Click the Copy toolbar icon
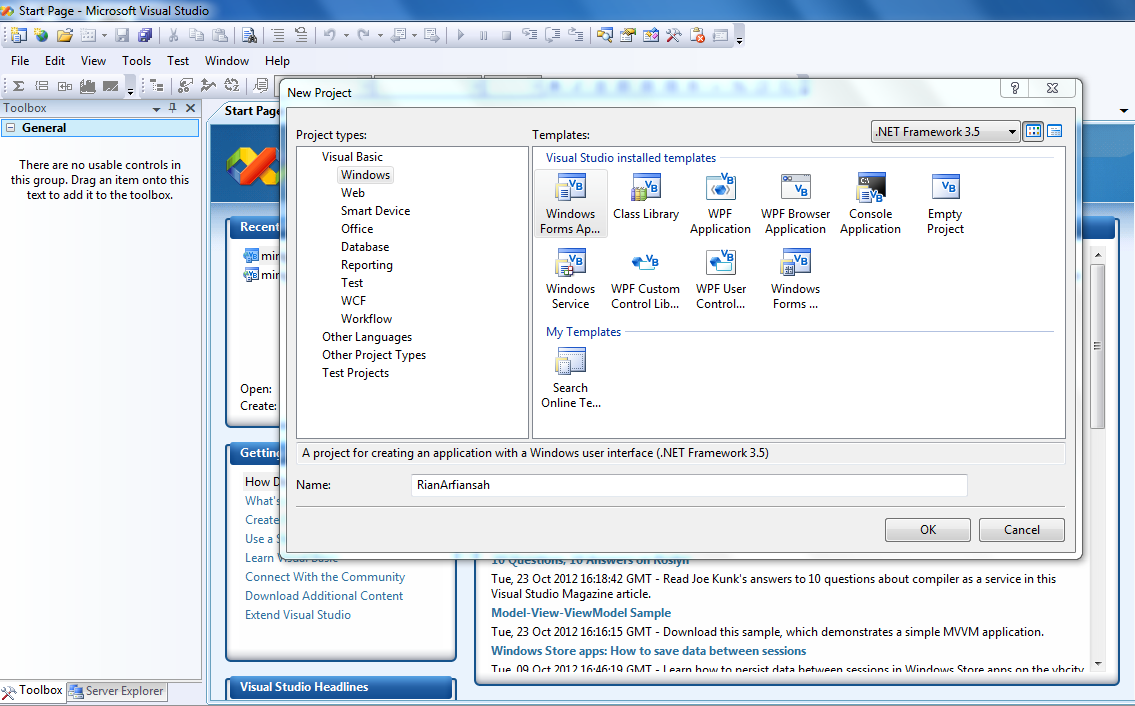1135x706 pixels. point(196,35)
